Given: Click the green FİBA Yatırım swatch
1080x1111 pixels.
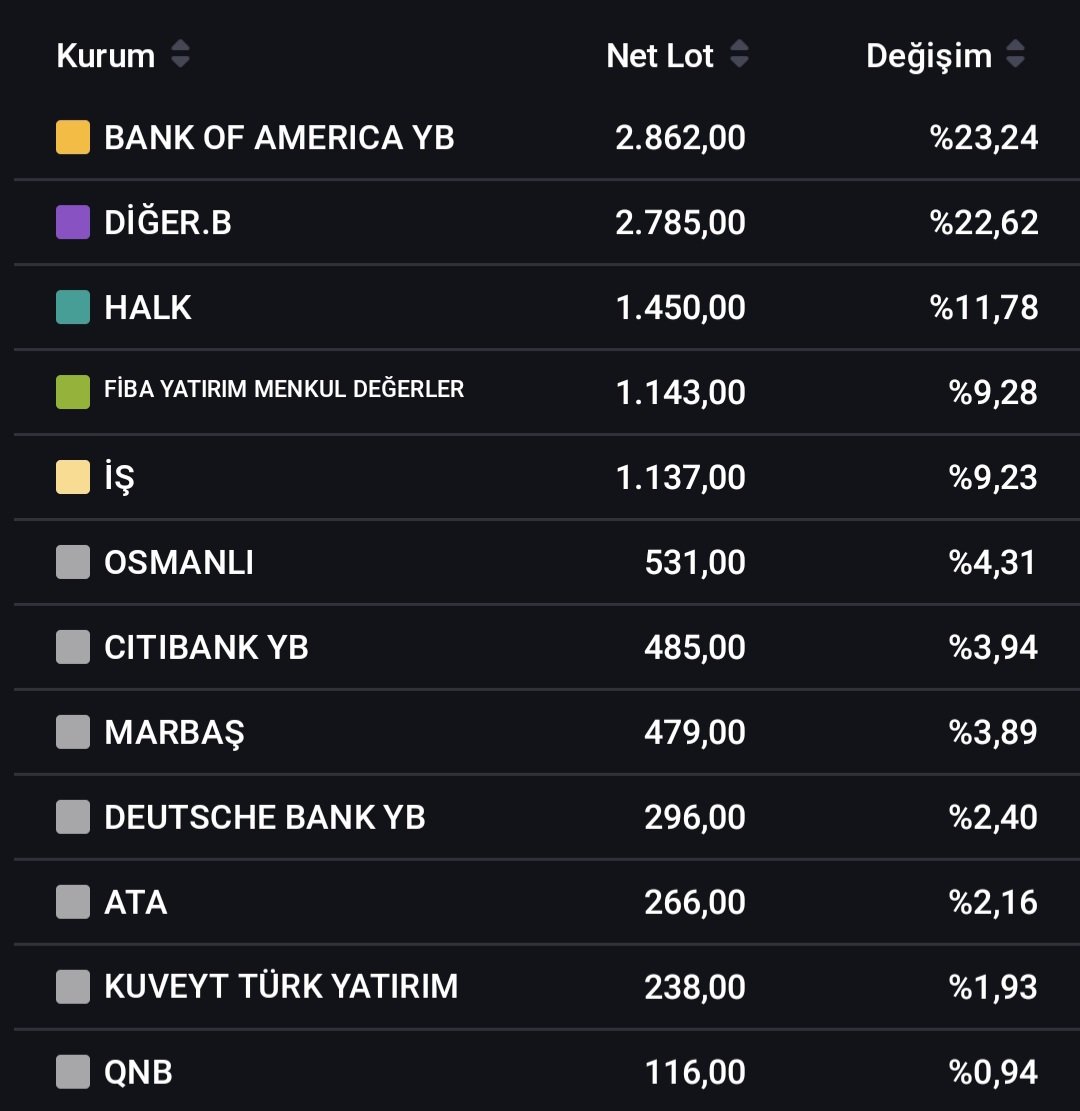Looking at the screenshot, I should [x=73, y=393].
